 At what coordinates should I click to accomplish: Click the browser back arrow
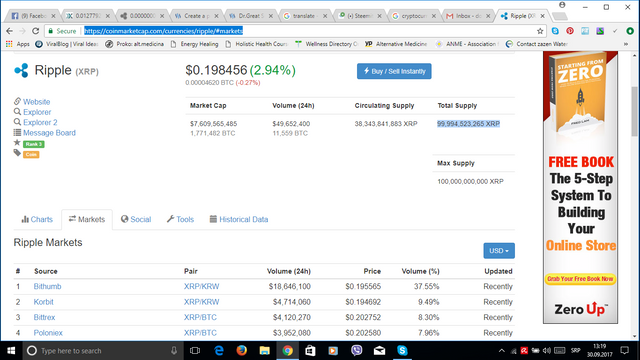[9, 31]
